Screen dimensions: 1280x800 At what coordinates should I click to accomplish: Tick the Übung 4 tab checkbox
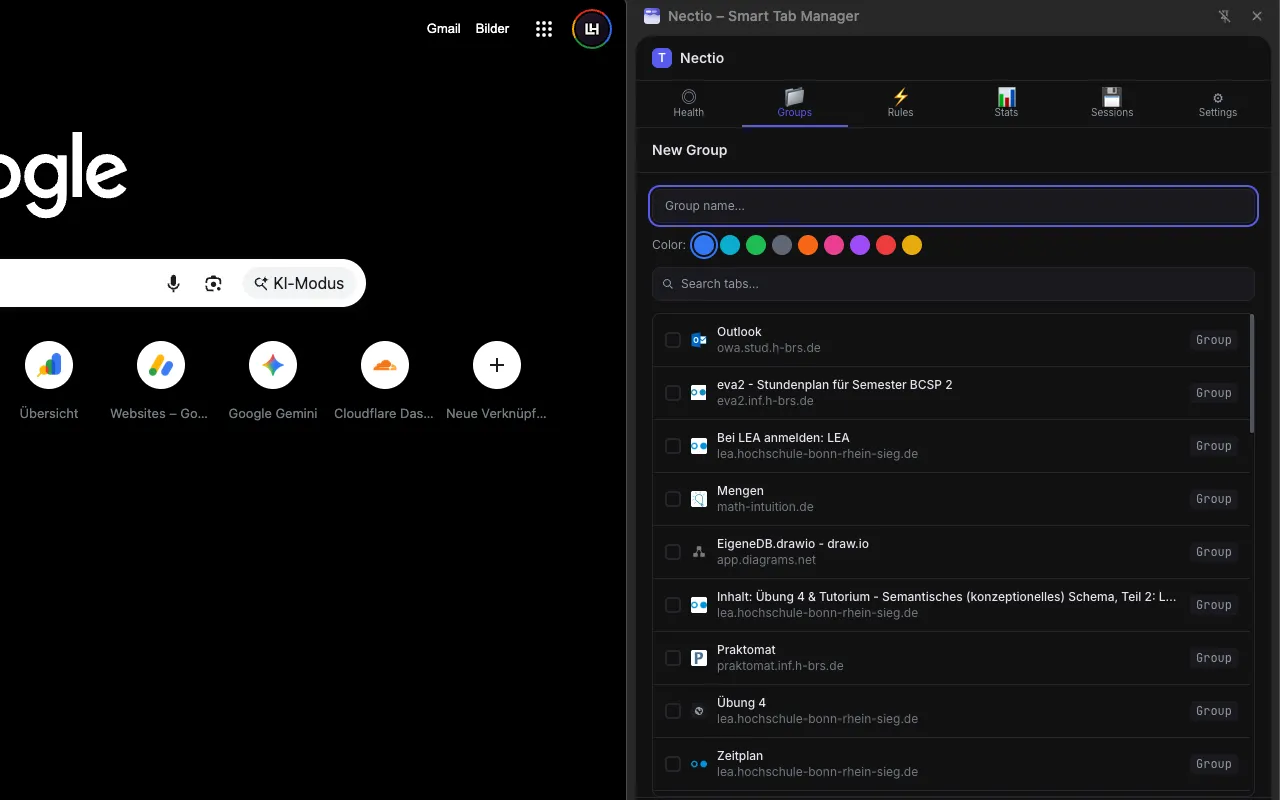tap(673, 711)
